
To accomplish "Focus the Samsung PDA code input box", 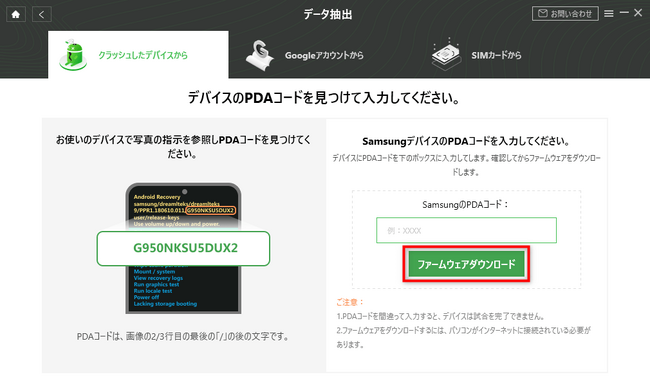I will pos(466,230).
